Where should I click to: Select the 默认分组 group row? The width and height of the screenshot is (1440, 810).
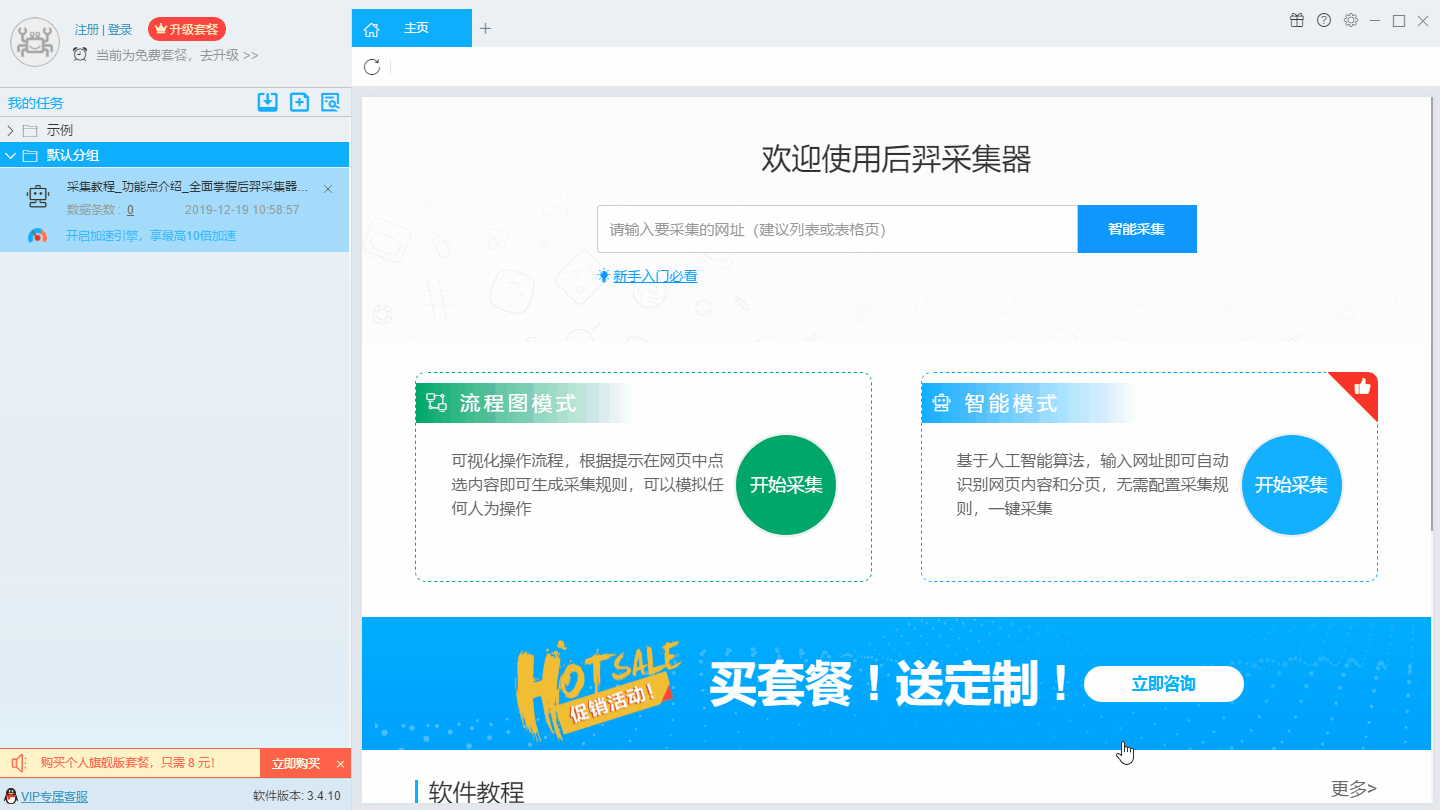point(175,155)
